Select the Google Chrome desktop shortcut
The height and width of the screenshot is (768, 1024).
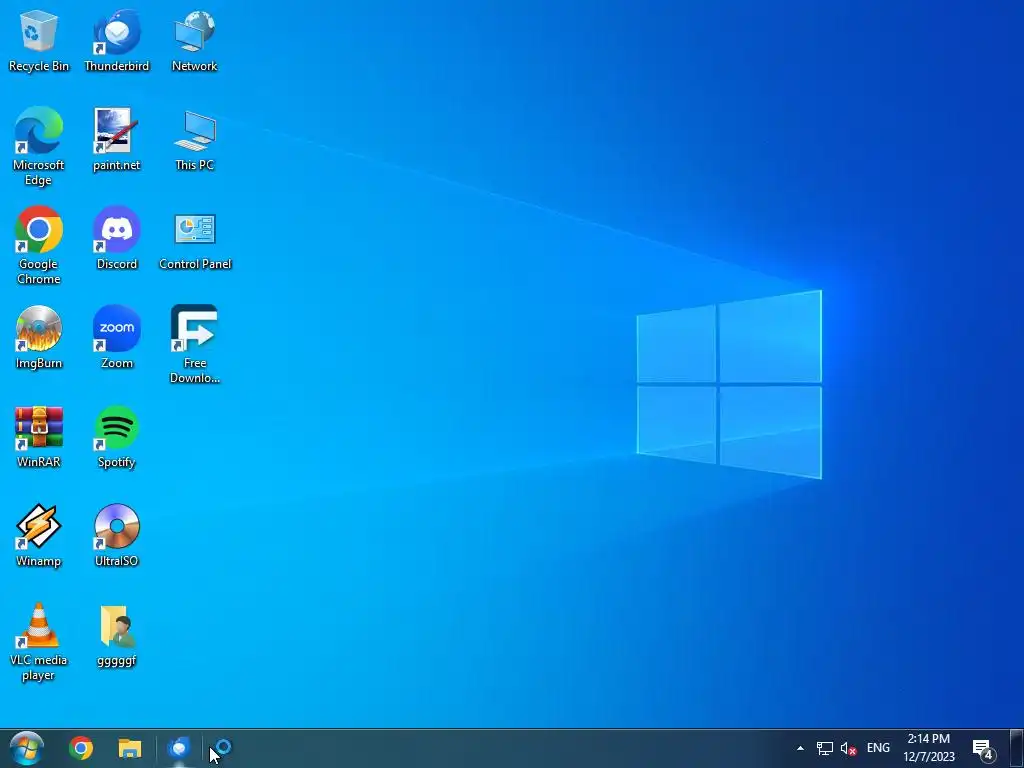(39, 246)
